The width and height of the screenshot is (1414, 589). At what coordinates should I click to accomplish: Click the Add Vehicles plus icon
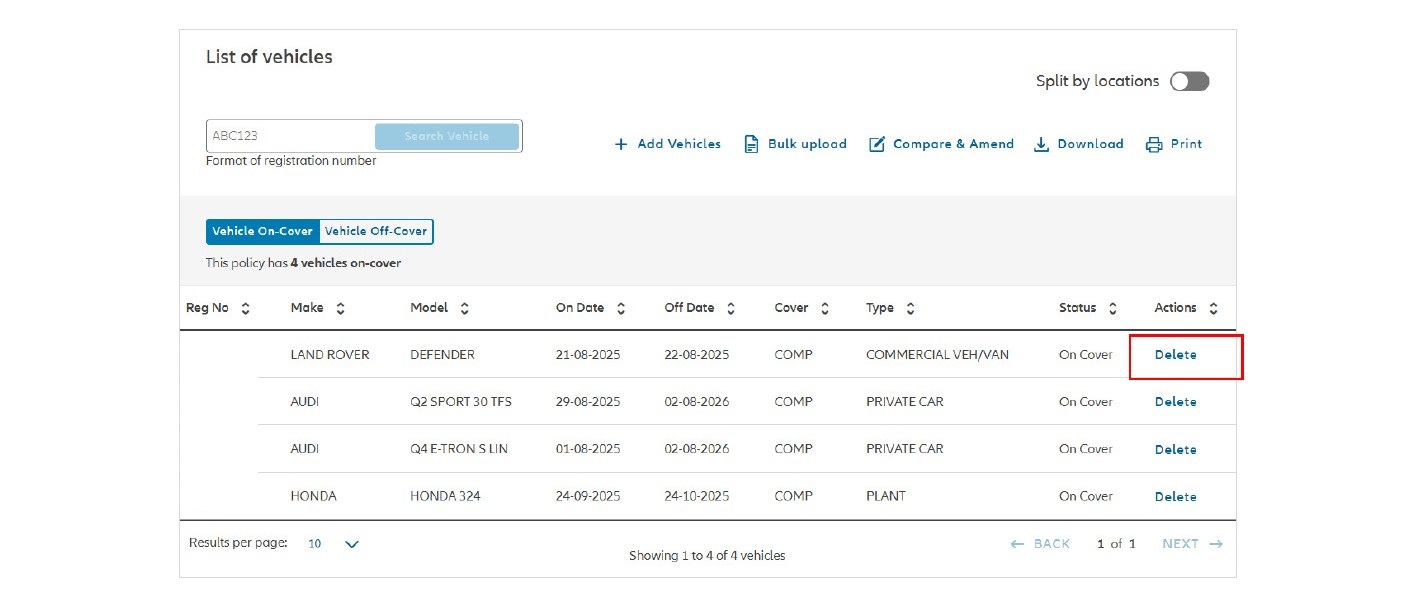[620, 144]
